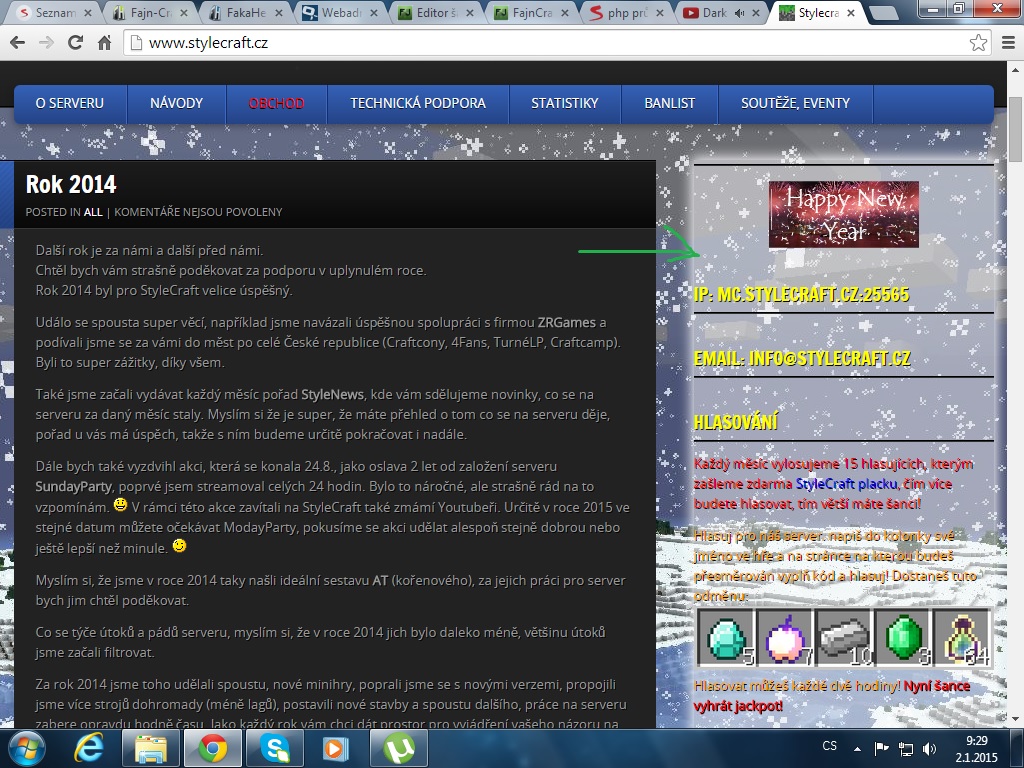This screenshot has height=768, width=1024.
Task: Click the IP: MC.STYLECRAFT.CZ:25565 heading
Action: point(801,295)
